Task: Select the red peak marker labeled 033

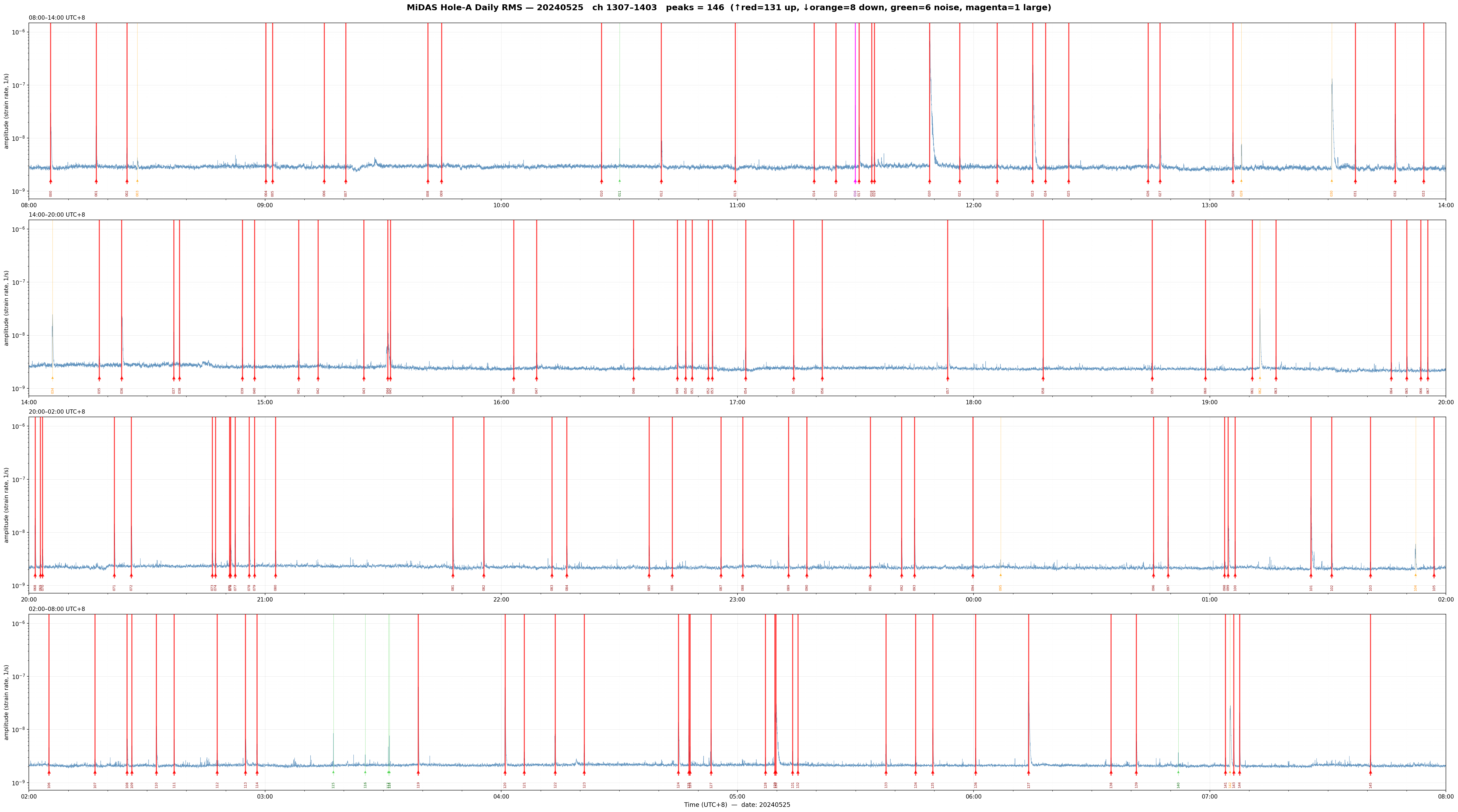Action: point(1424,181)
